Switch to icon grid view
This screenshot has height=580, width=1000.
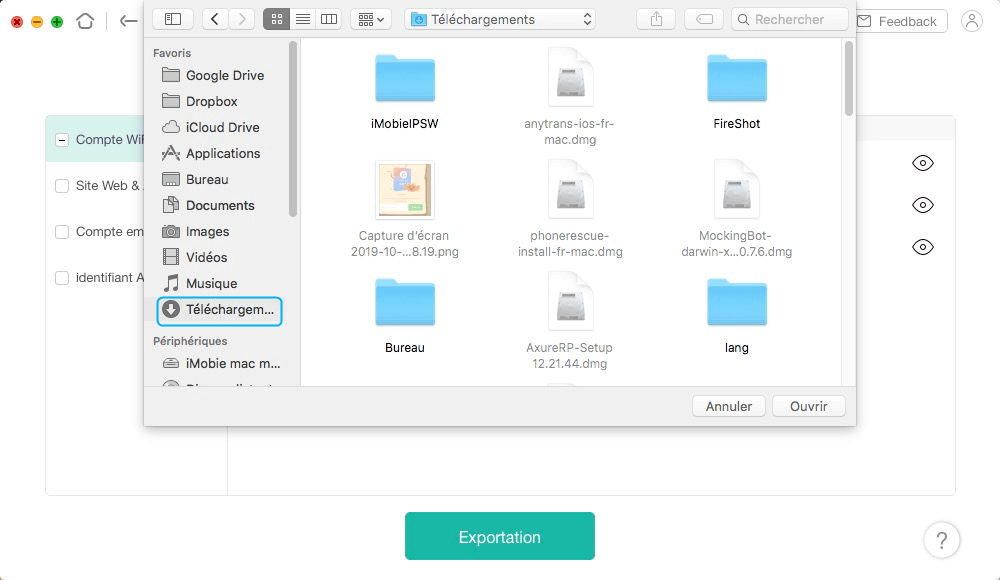tap(276, 19)
